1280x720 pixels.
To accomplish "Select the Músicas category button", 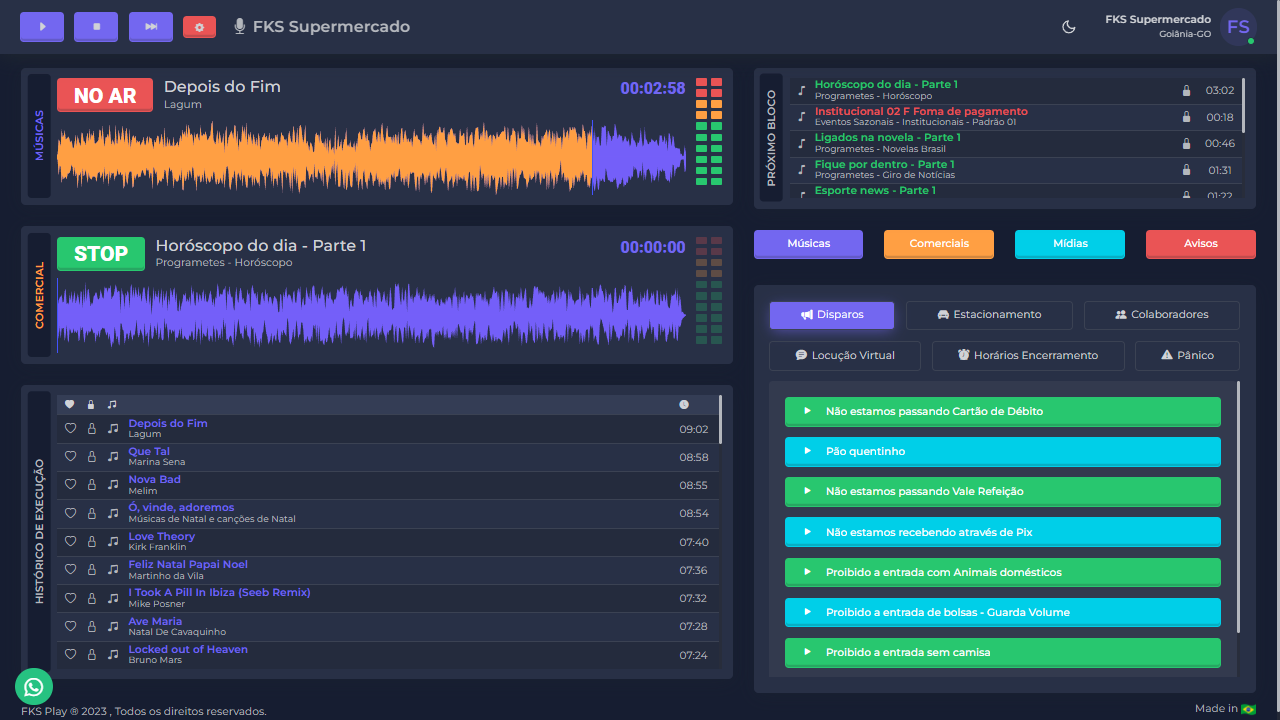I will (808, 244).
